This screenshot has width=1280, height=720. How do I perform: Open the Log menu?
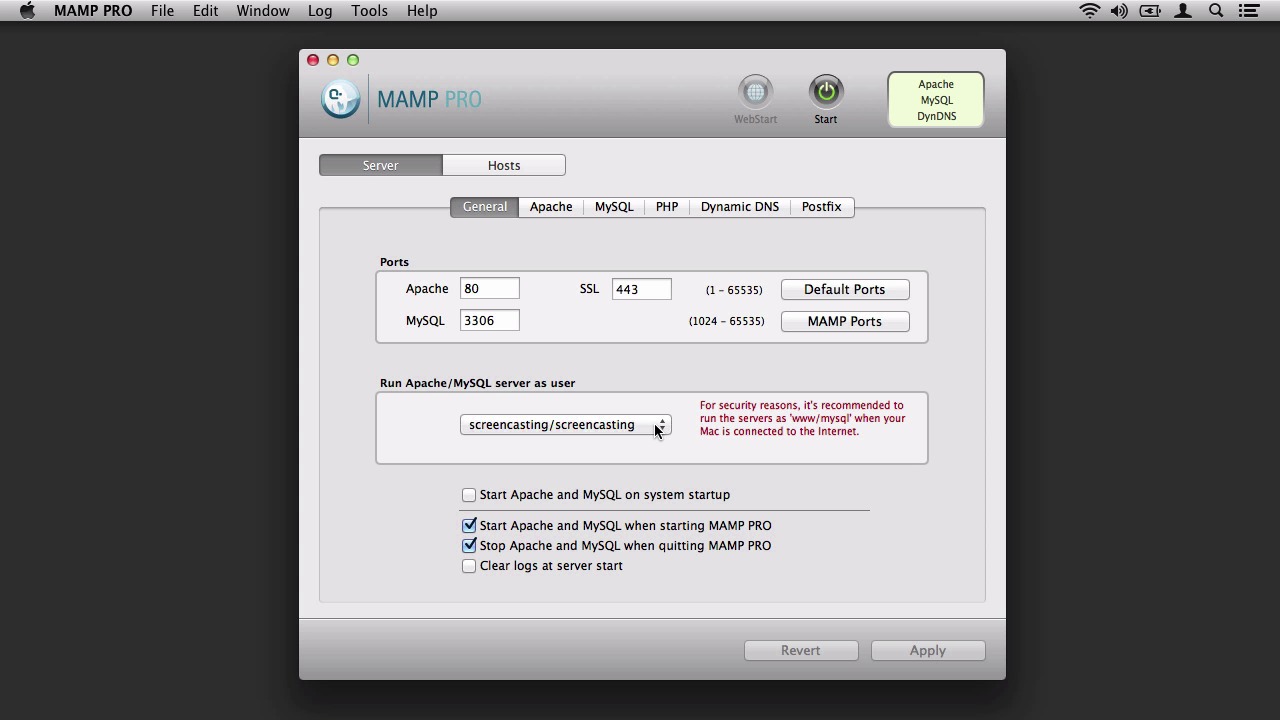click(x=320, y=11)
